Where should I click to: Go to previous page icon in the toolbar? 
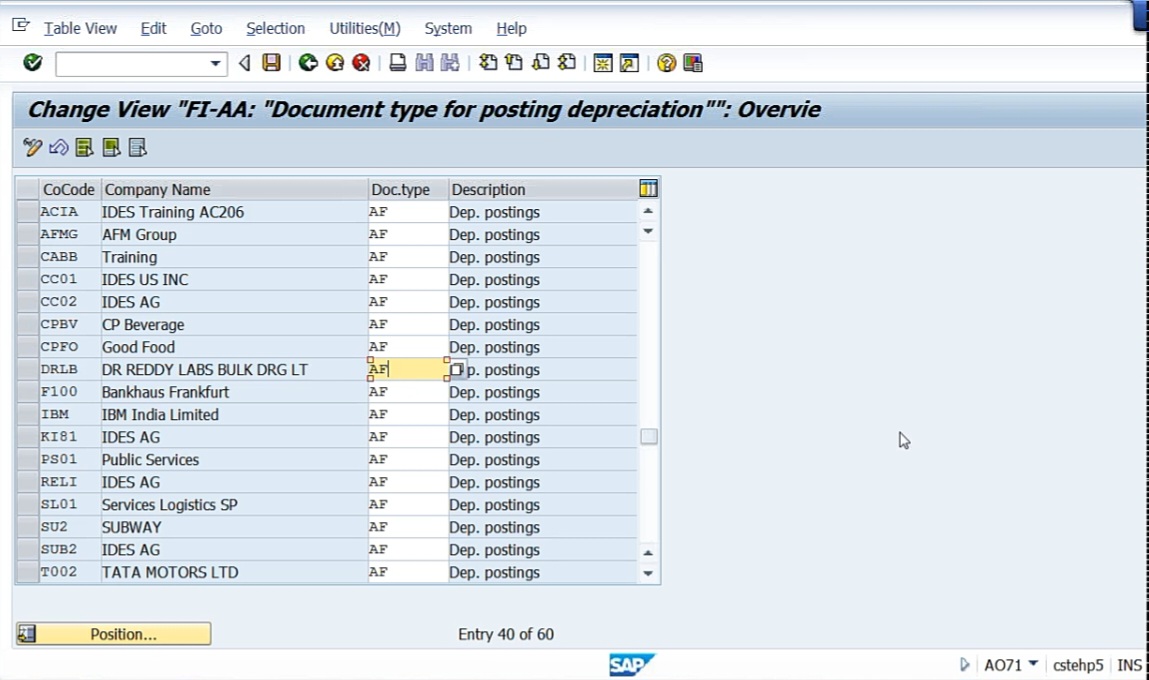coord(514,63)
